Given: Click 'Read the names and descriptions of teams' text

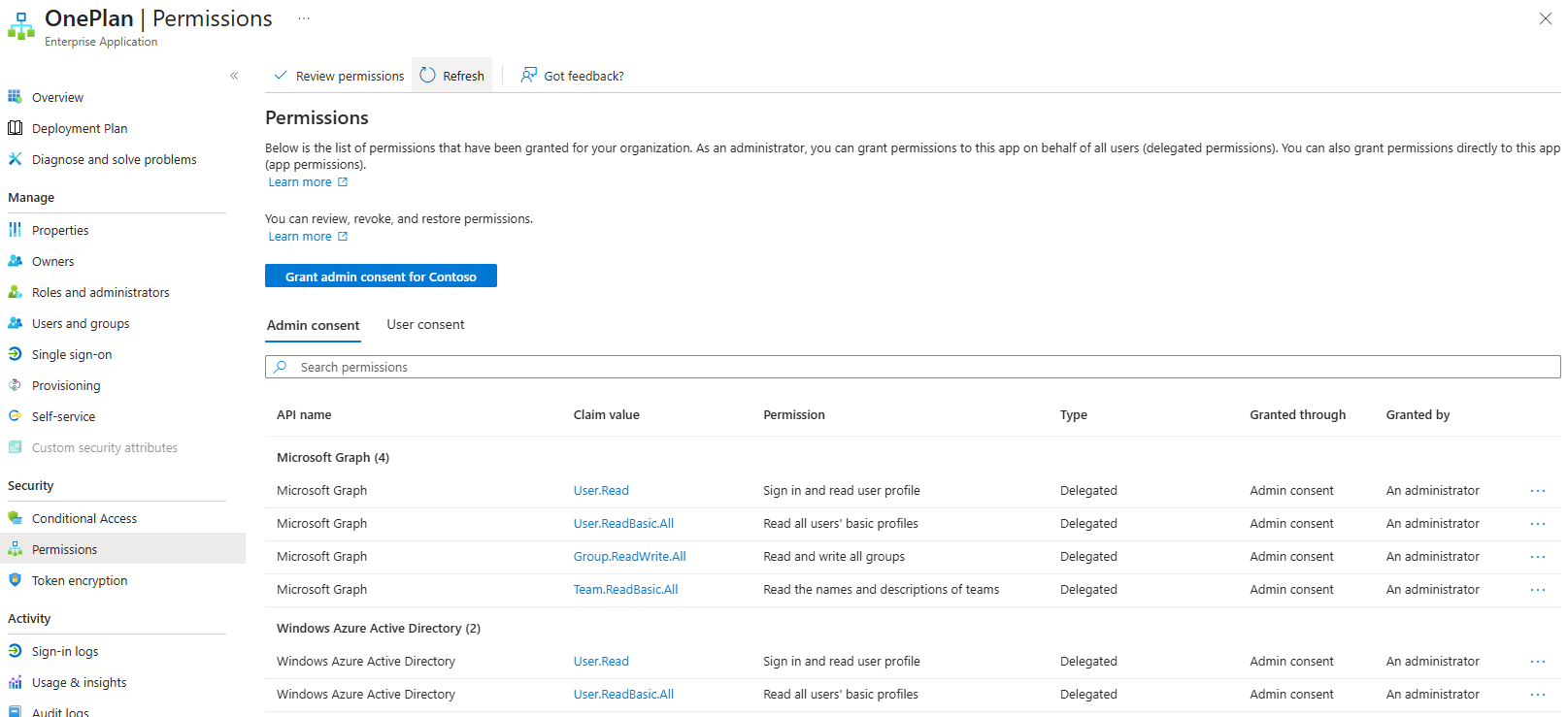Looking at the screenshot, I should pos(881,590).
